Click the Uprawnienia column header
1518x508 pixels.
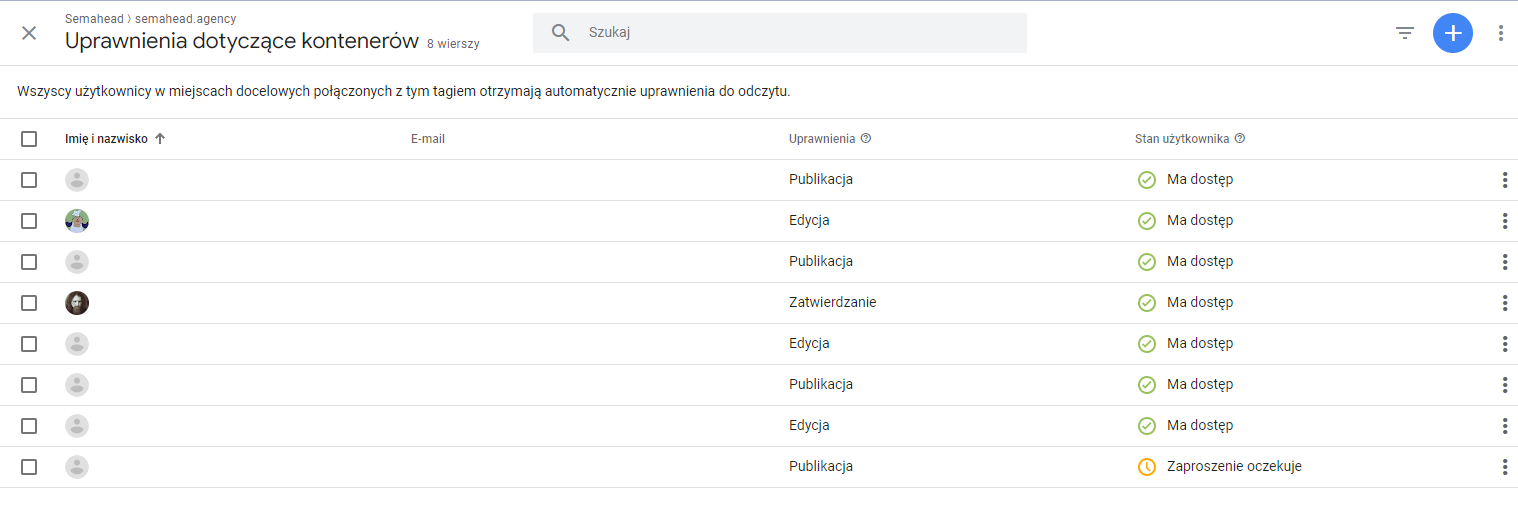(x=821, y=139)
